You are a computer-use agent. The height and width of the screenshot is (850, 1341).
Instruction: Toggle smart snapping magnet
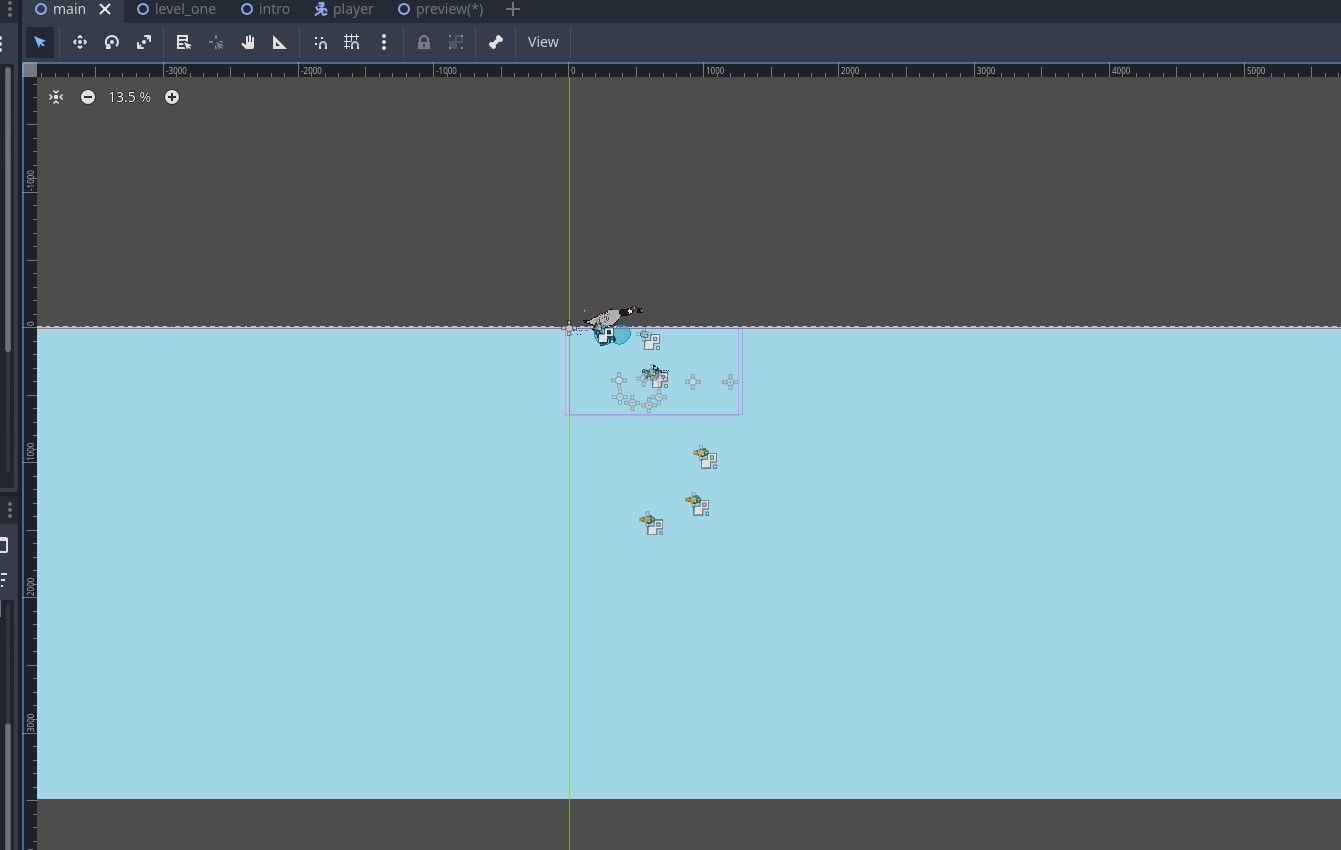coord(320,42)
